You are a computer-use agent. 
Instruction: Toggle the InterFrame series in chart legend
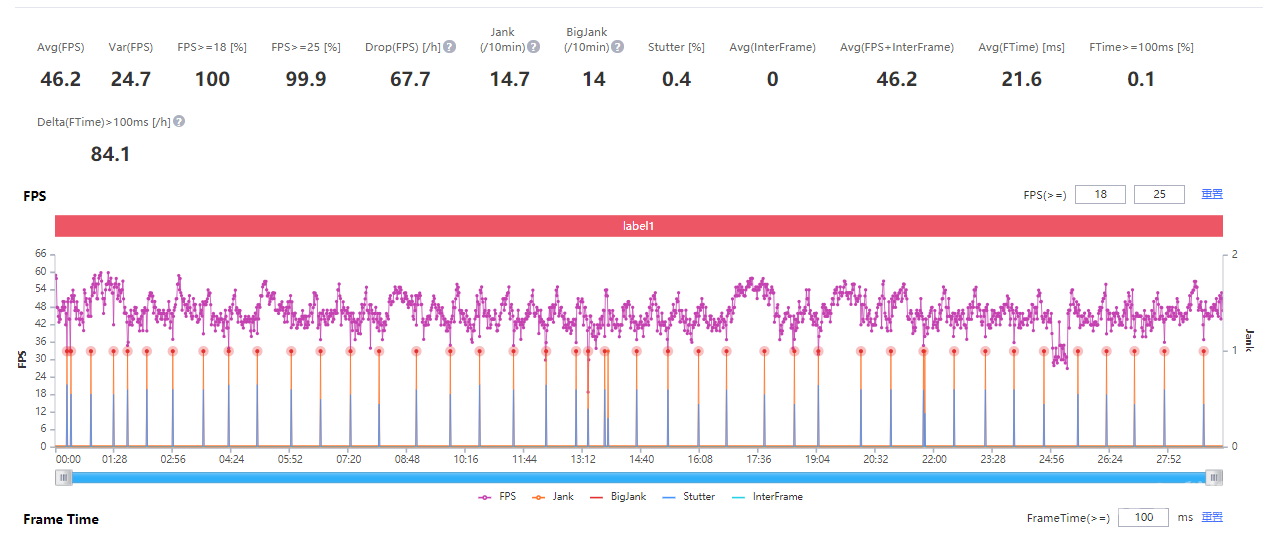pyautogui.click(x=766, y=496)
